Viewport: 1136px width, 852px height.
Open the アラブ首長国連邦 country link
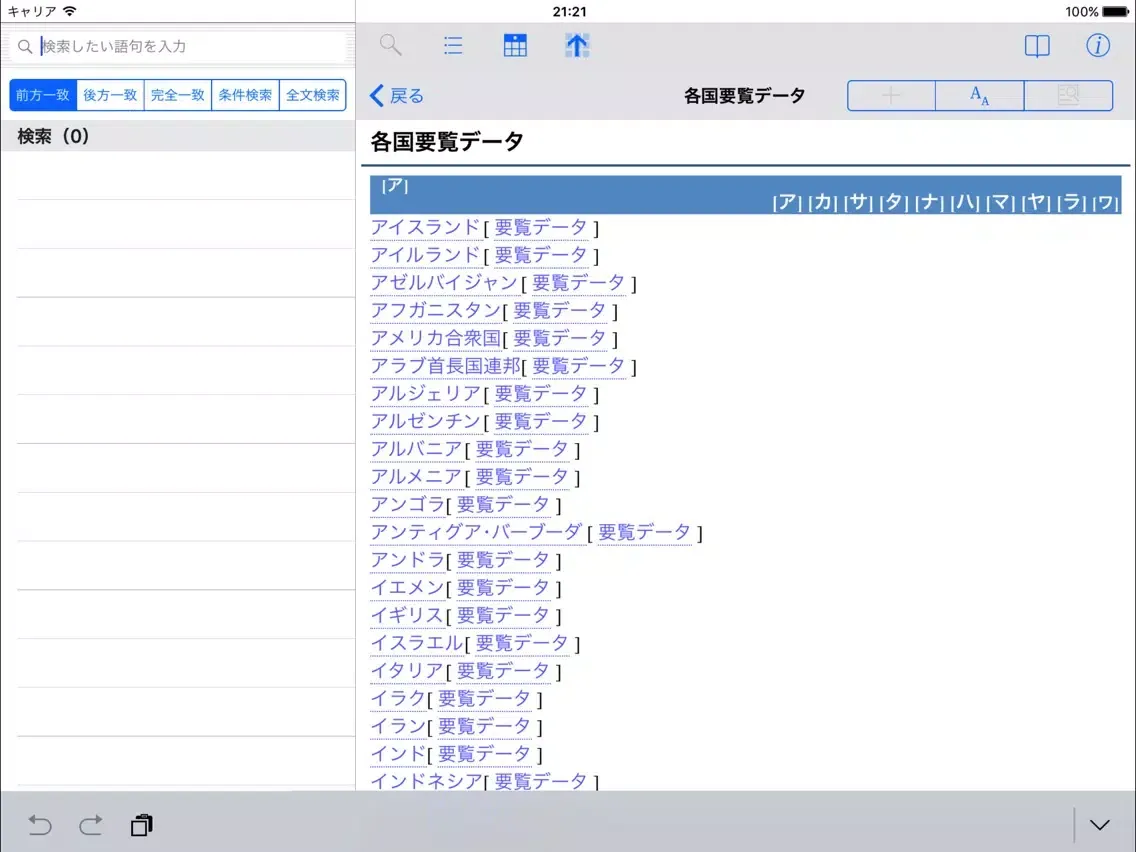point(445,366)
